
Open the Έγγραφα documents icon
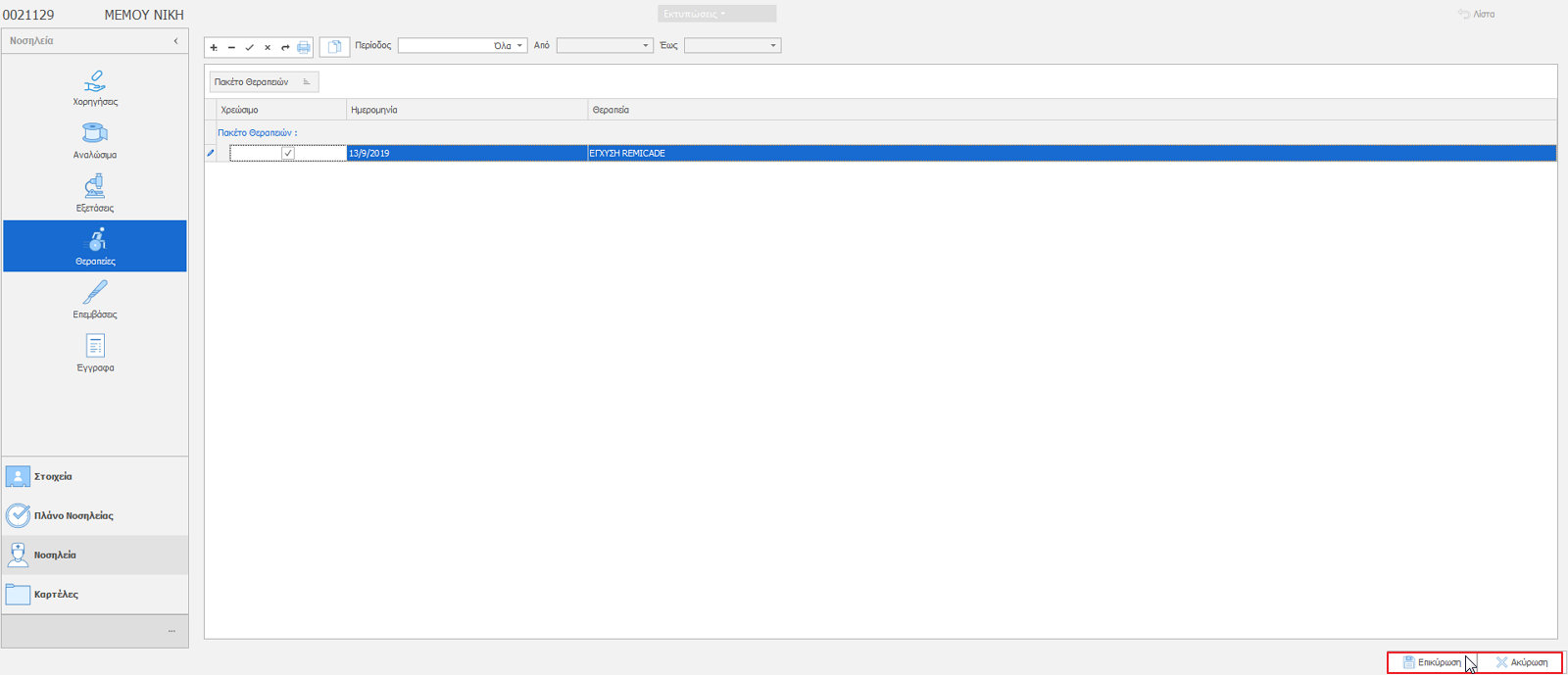click(x=95, y=347)
